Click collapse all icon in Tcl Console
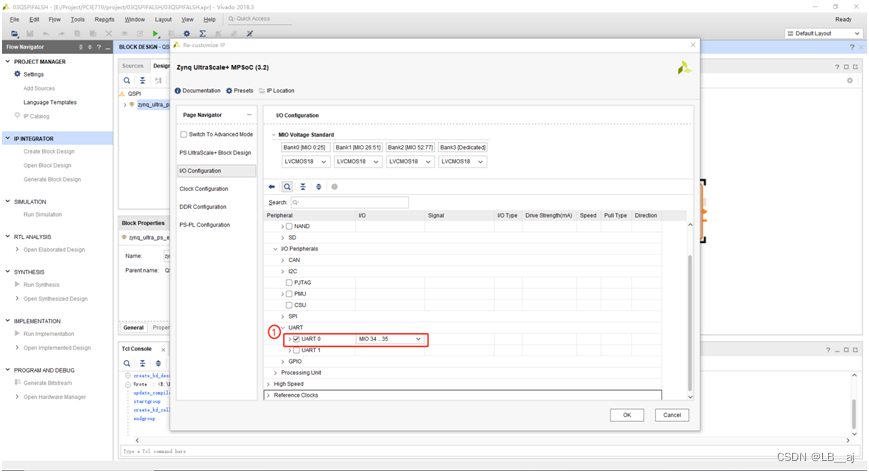Image resolution: width=869 pixels, height=473 pixels. coord(142,363)
